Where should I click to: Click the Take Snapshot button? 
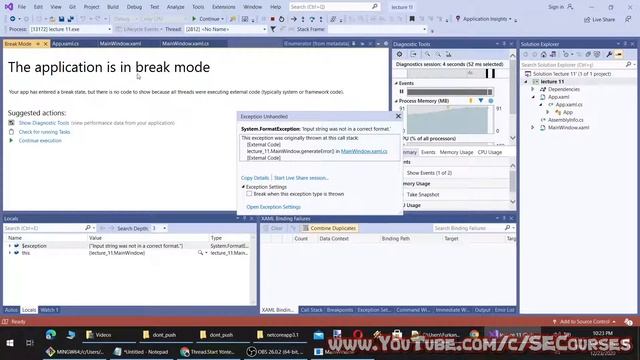click(x=423, y=195)
